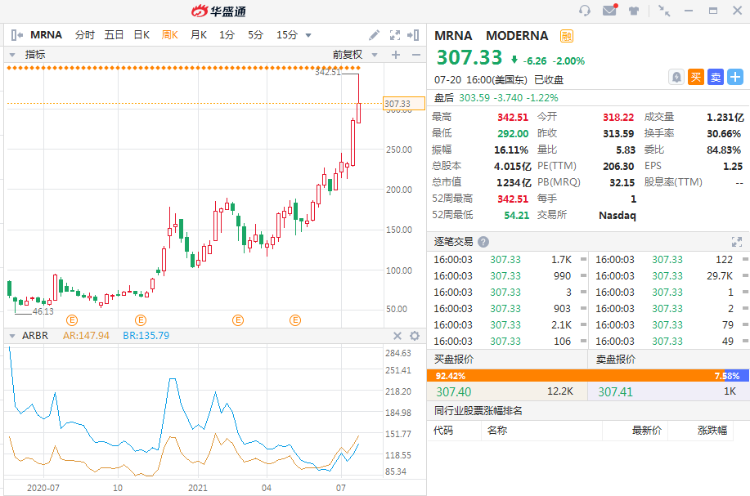Select the 周K weekly candlestick tab
The height and width of the screenshot is (496, 750).
(170, 35)
